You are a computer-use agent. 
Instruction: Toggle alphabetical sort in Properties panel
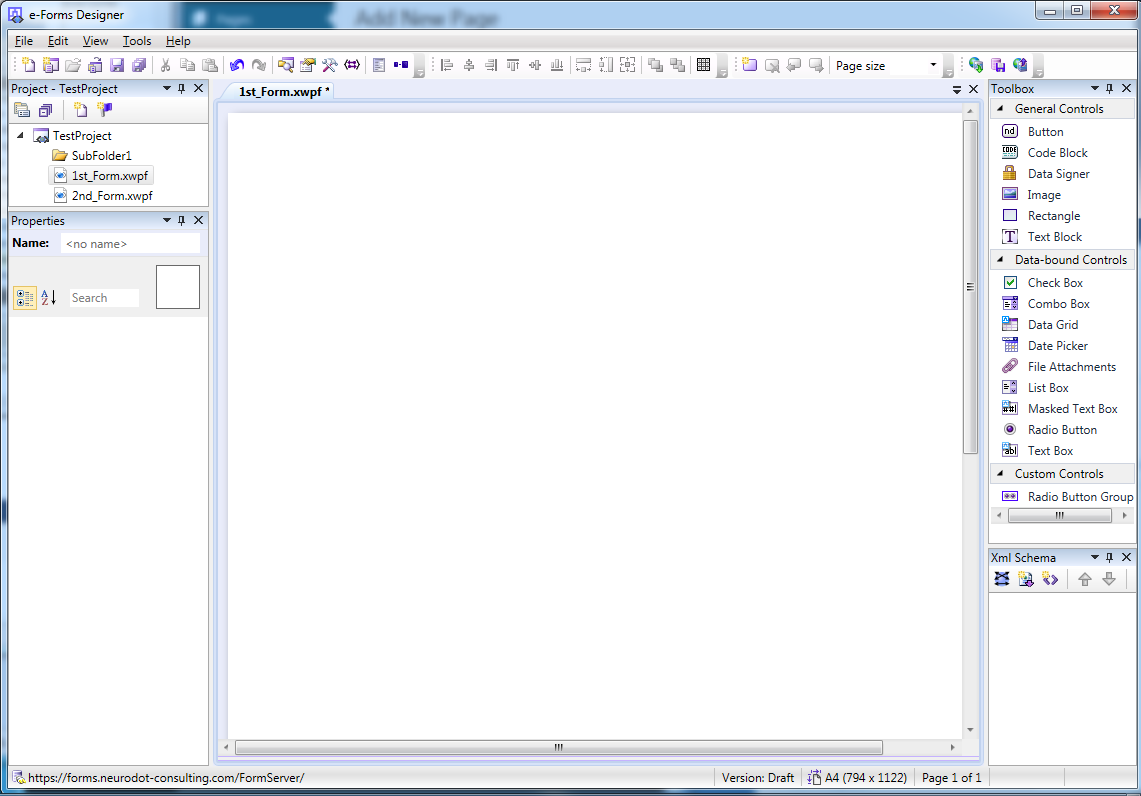[49, 298]
